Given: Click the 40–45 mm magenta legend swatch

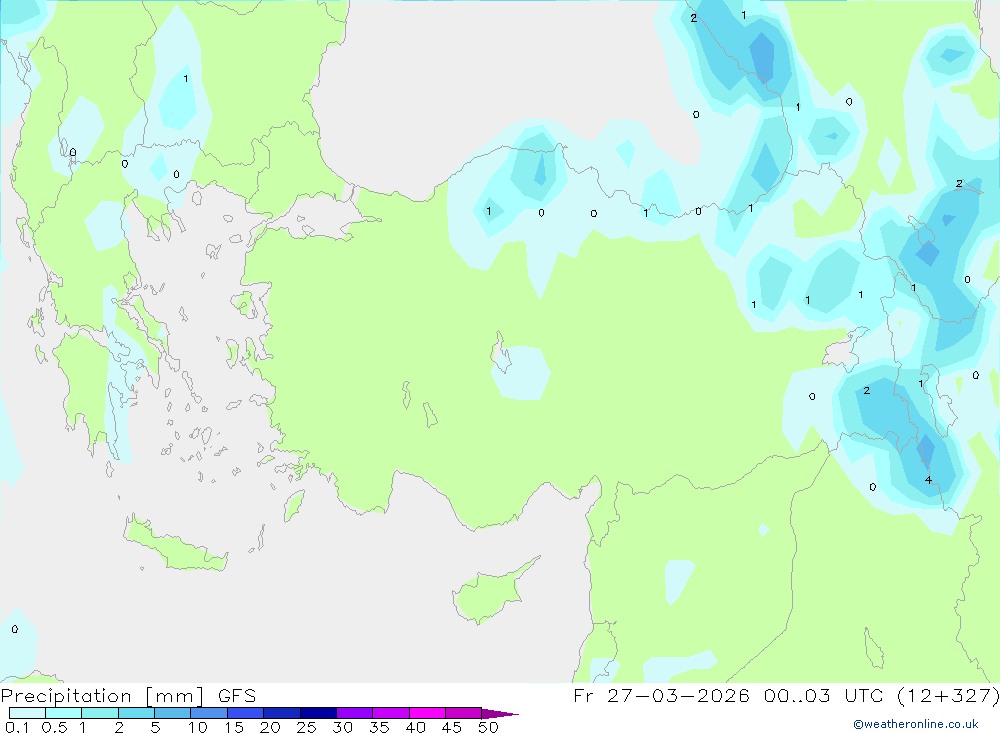Looking at the screenshot, I should point(427,713).
